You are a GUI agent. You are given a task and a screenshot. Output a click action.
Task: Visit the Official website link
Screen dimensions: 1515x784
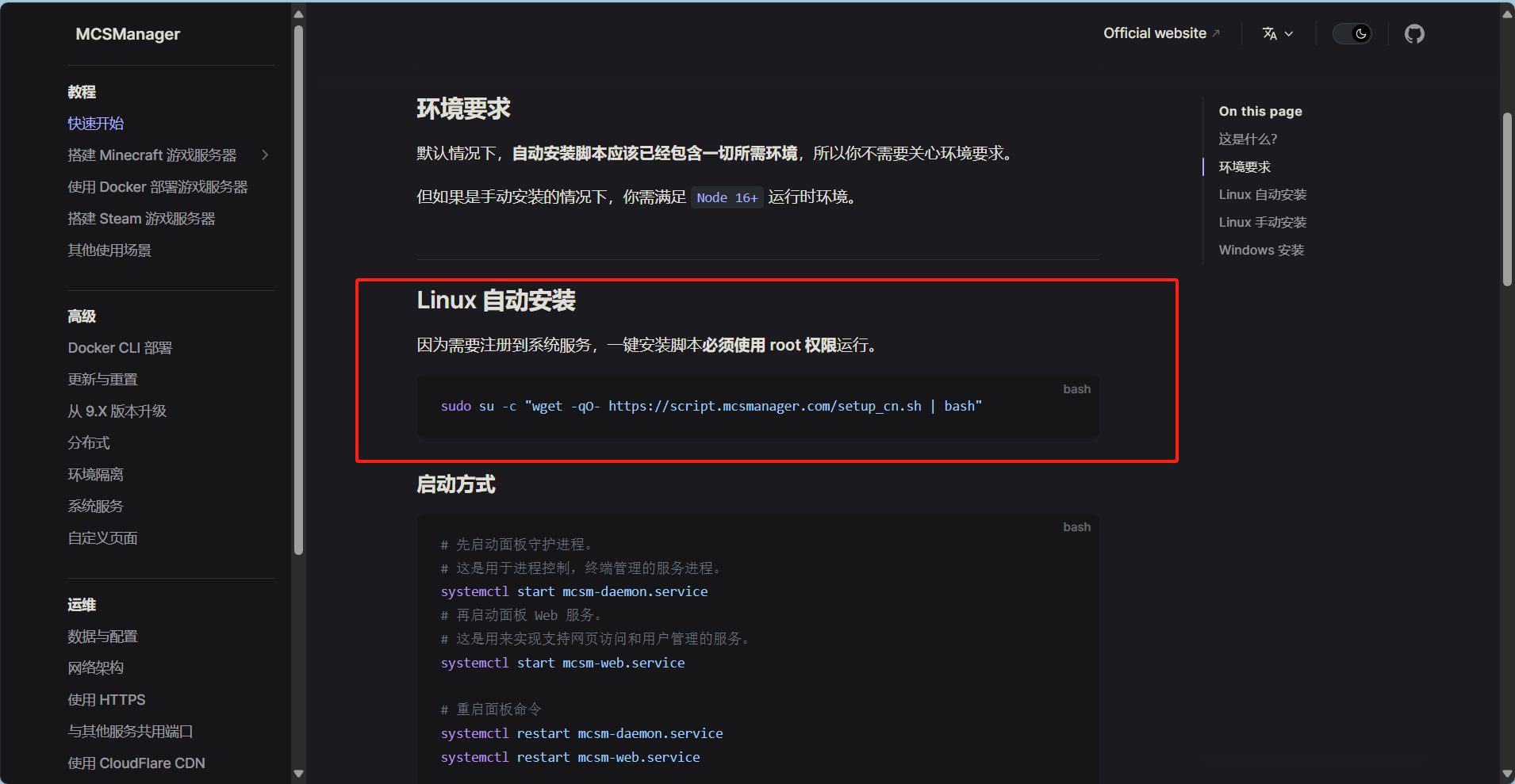click(1161, 33)
